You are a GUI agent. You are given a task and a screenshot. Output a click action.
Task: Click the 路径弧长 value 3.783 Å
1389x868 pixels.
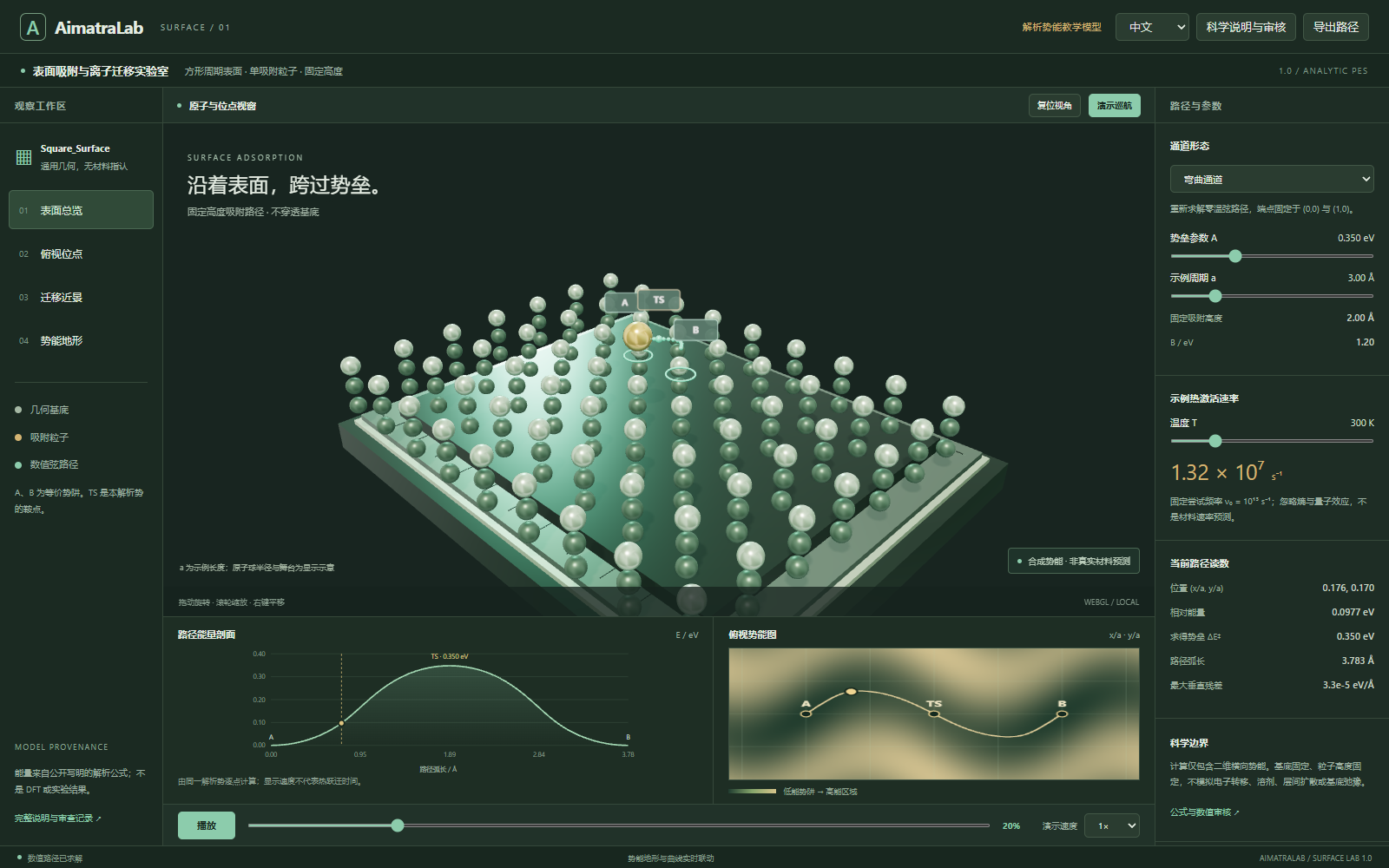click(x=1358, y=661)
